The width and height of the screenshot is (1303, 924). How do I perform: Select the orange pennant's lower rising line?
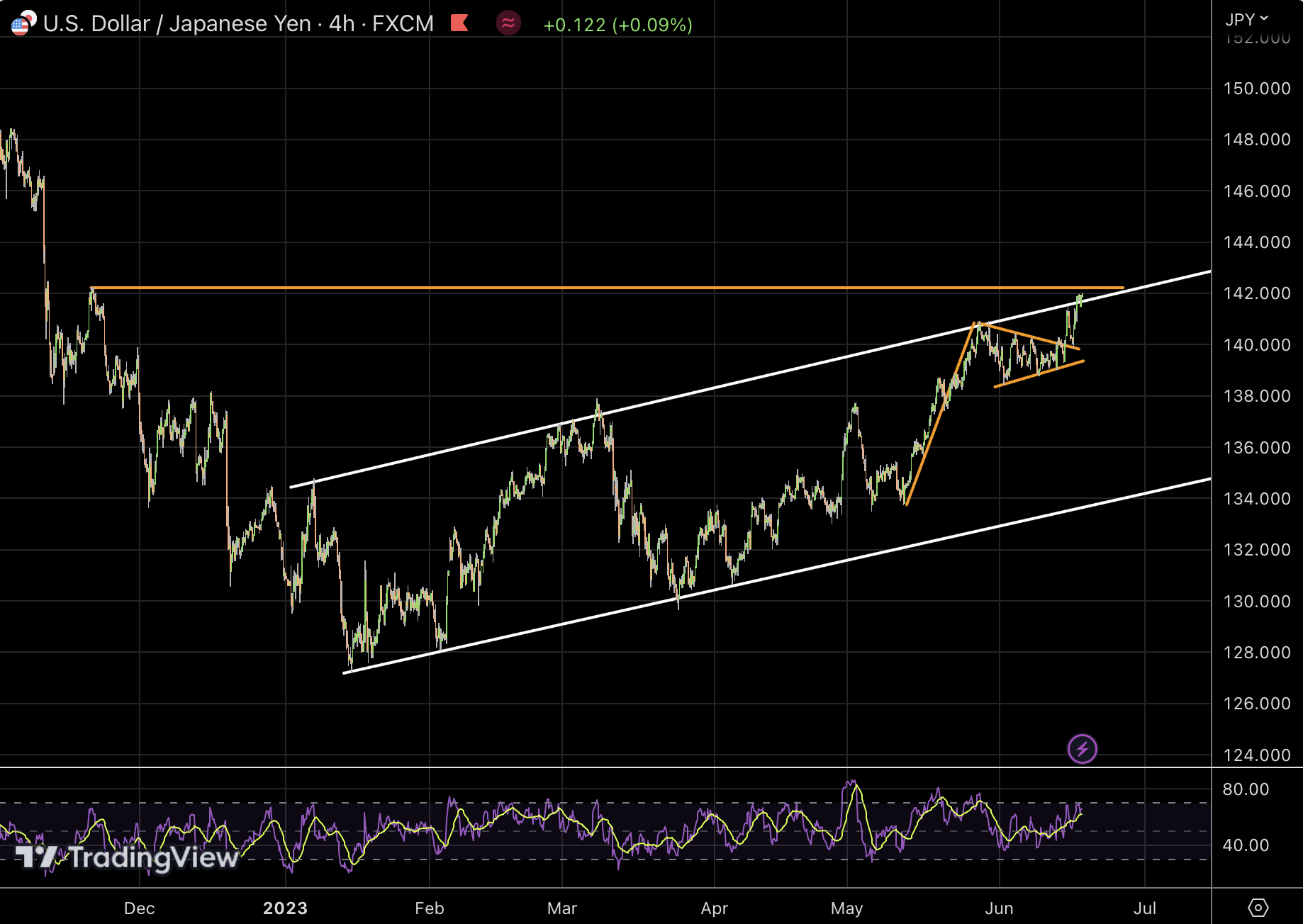1039,374
